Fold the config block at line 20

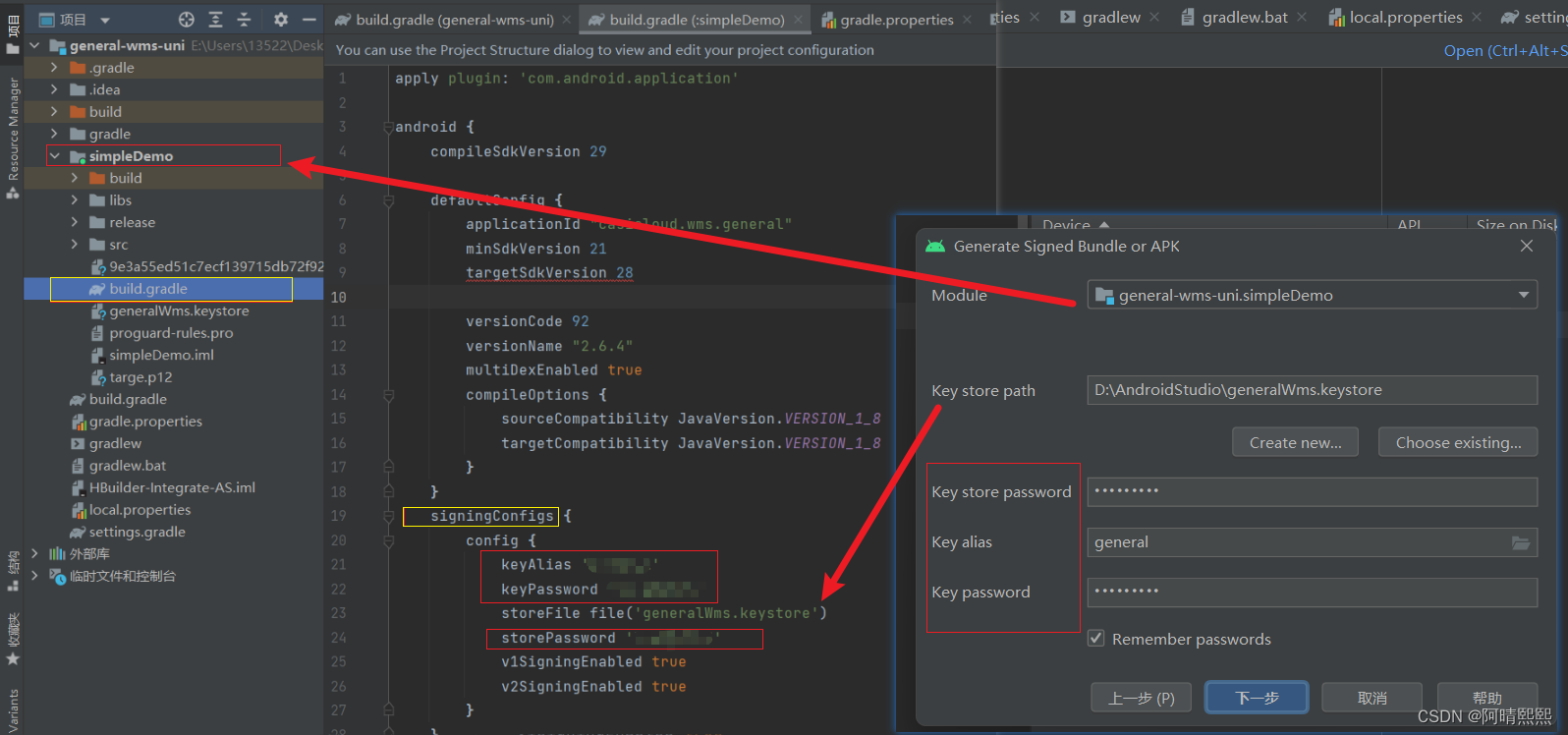pyautogui.click(x=388, y=540)
